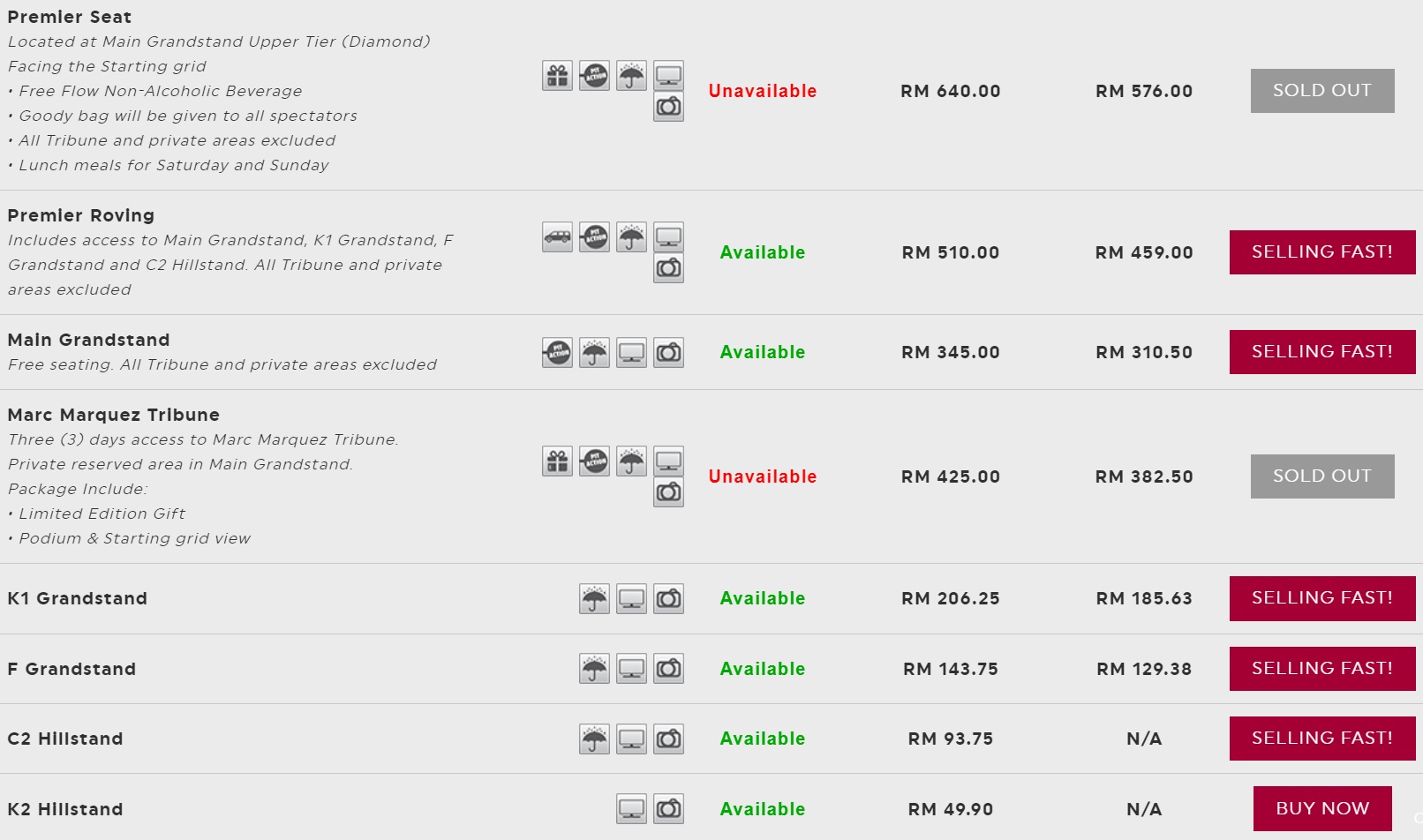
Task: Click the car icon for Premier Roving
Action: tap(557, 237)
